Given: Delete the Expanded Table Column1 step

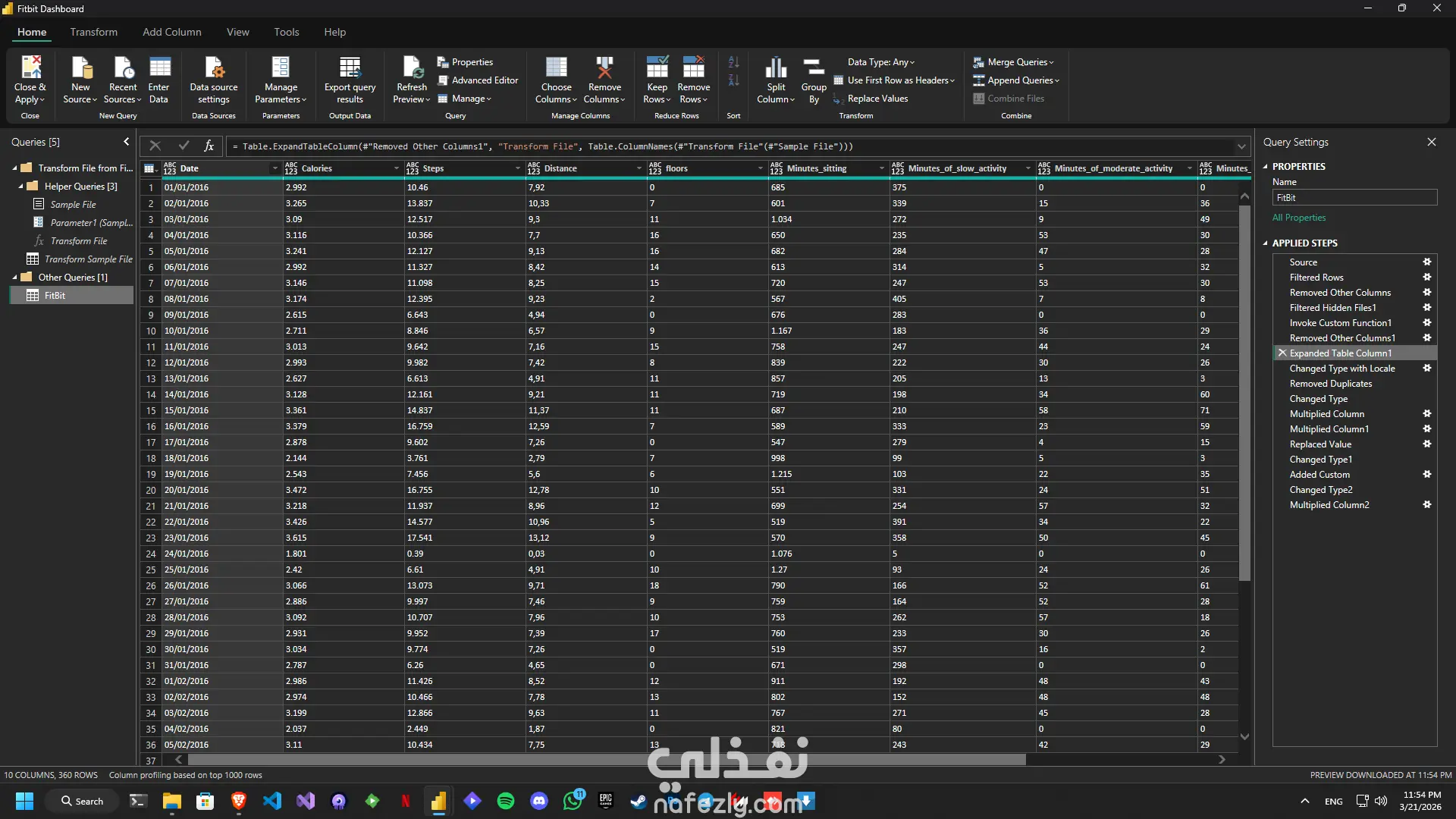Looking at the screenshot, I should 1282,353.
